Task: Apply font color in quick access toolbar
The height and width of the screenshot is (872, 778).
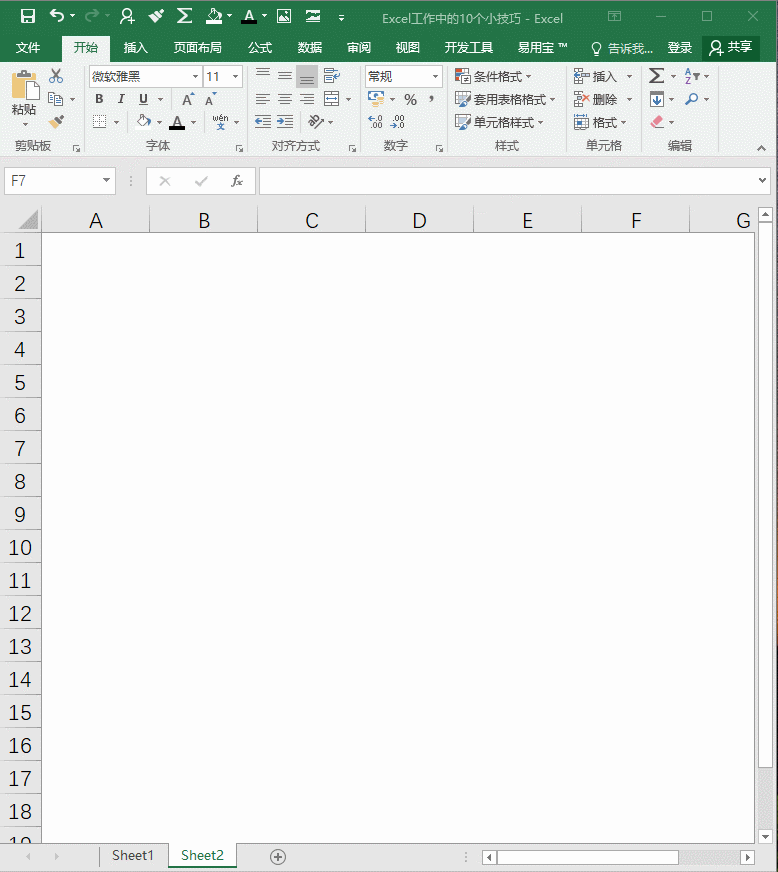Action: pyautogui.click(x=249, y=16)
